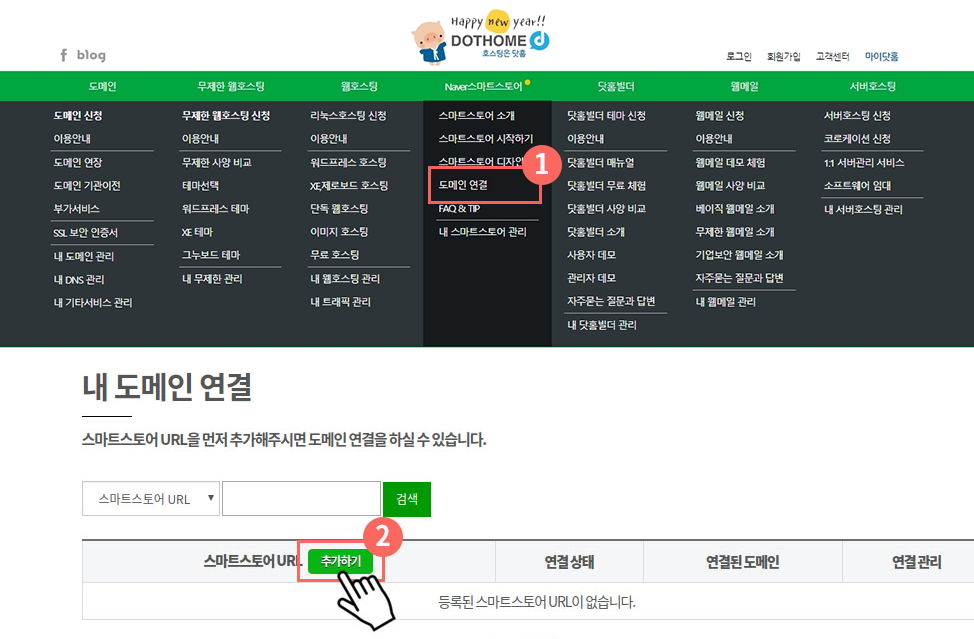Select the 웹메일 main menu tab
Viewport: 974px width, 639px height.
[x=744, y=86]
